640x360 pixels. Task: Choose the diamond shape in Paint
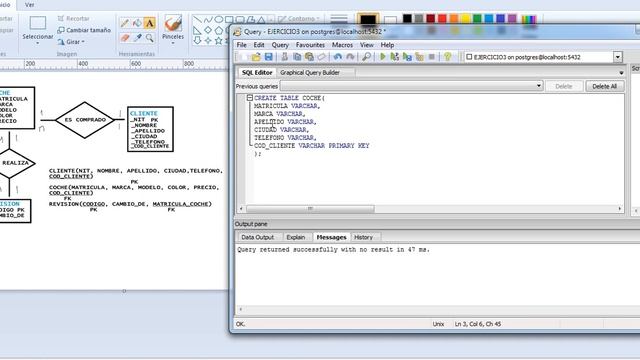(208, 30)
